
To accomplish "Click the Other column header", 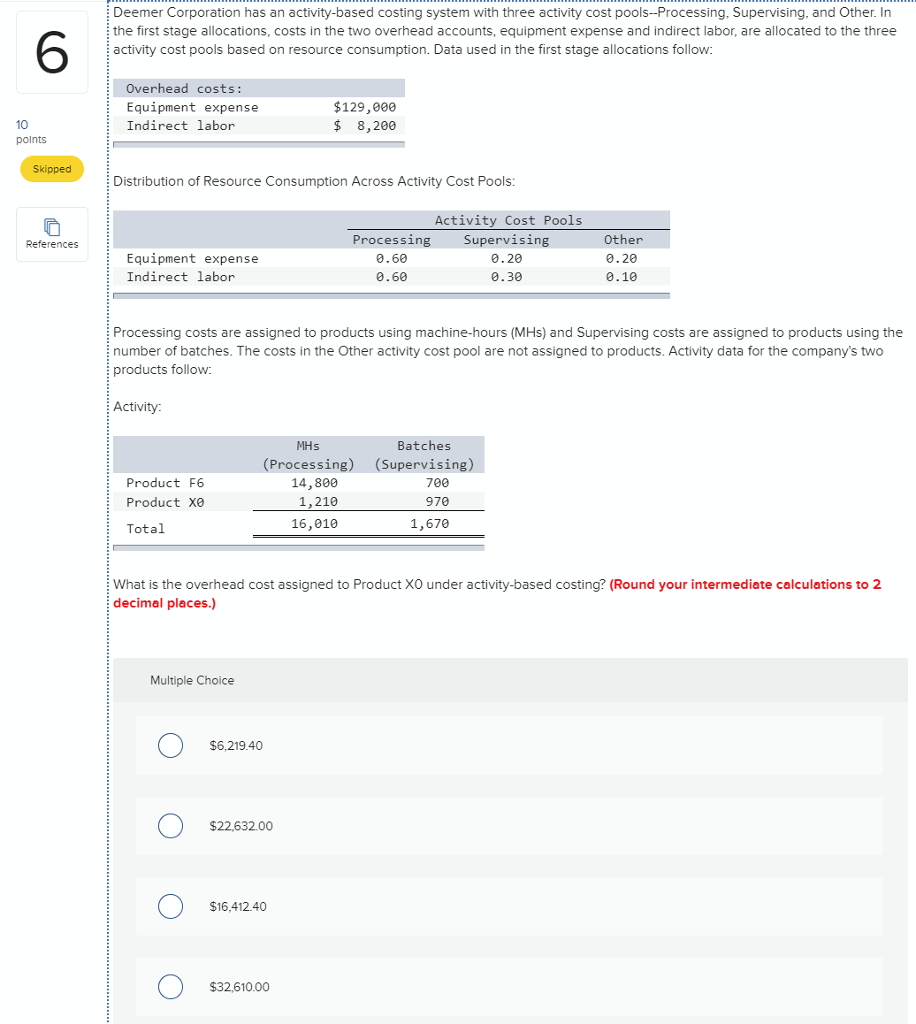I will (x=624, y=240).
